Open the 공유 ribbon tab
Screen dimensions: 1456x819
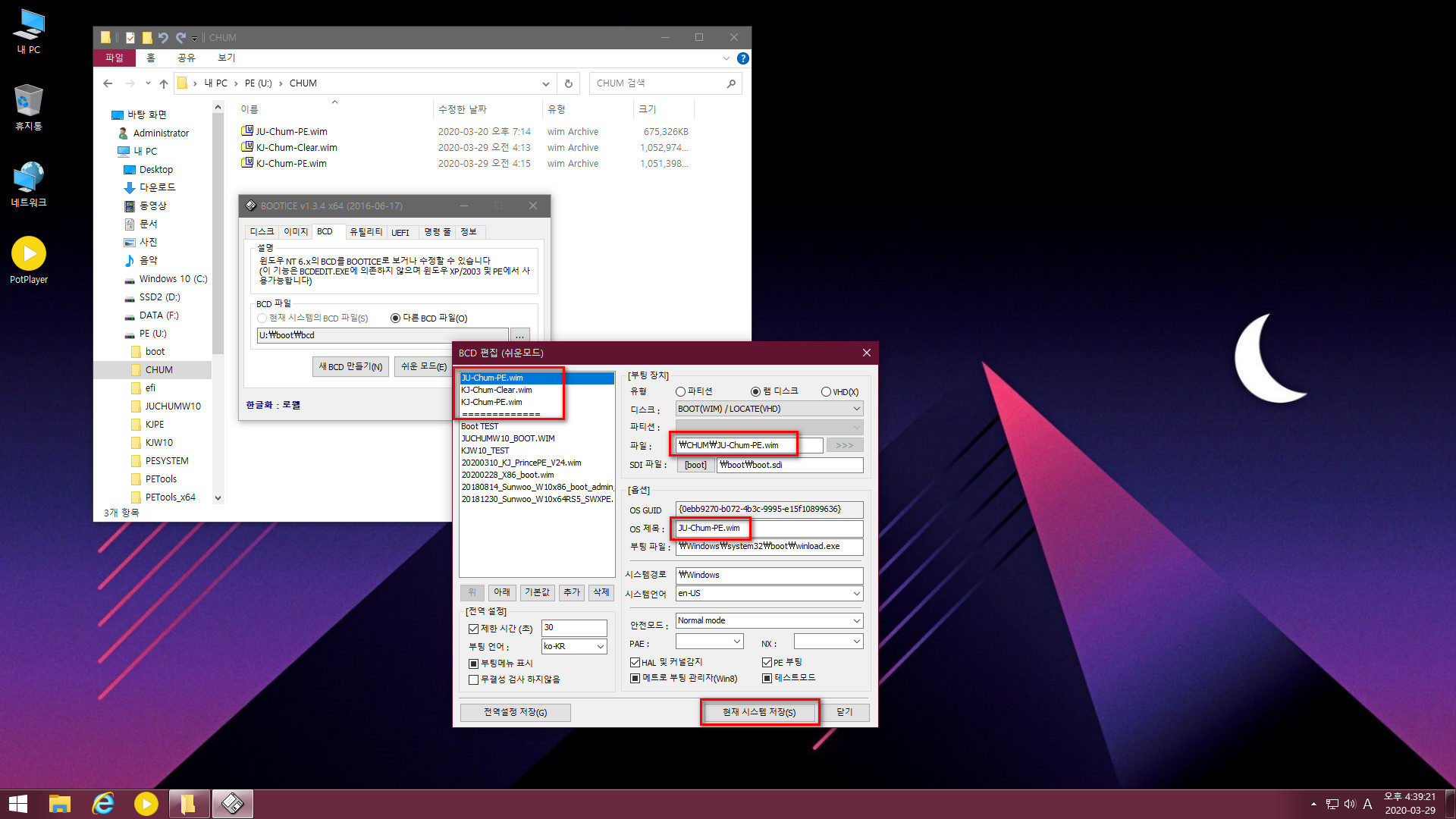pos(187,58)
